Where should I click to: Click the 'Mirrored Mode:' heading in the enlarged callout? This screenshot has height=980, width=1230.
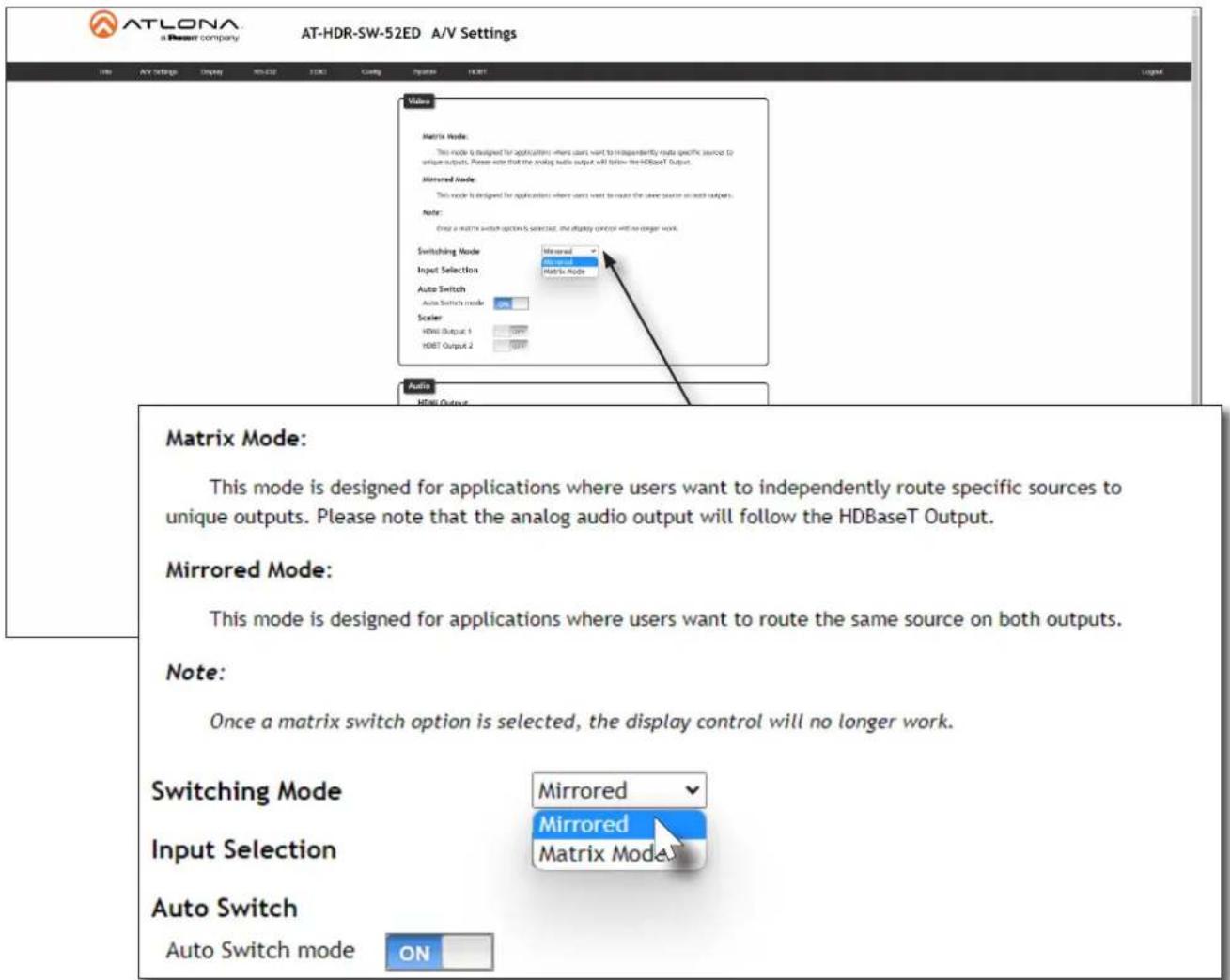(x=249, y=570)
